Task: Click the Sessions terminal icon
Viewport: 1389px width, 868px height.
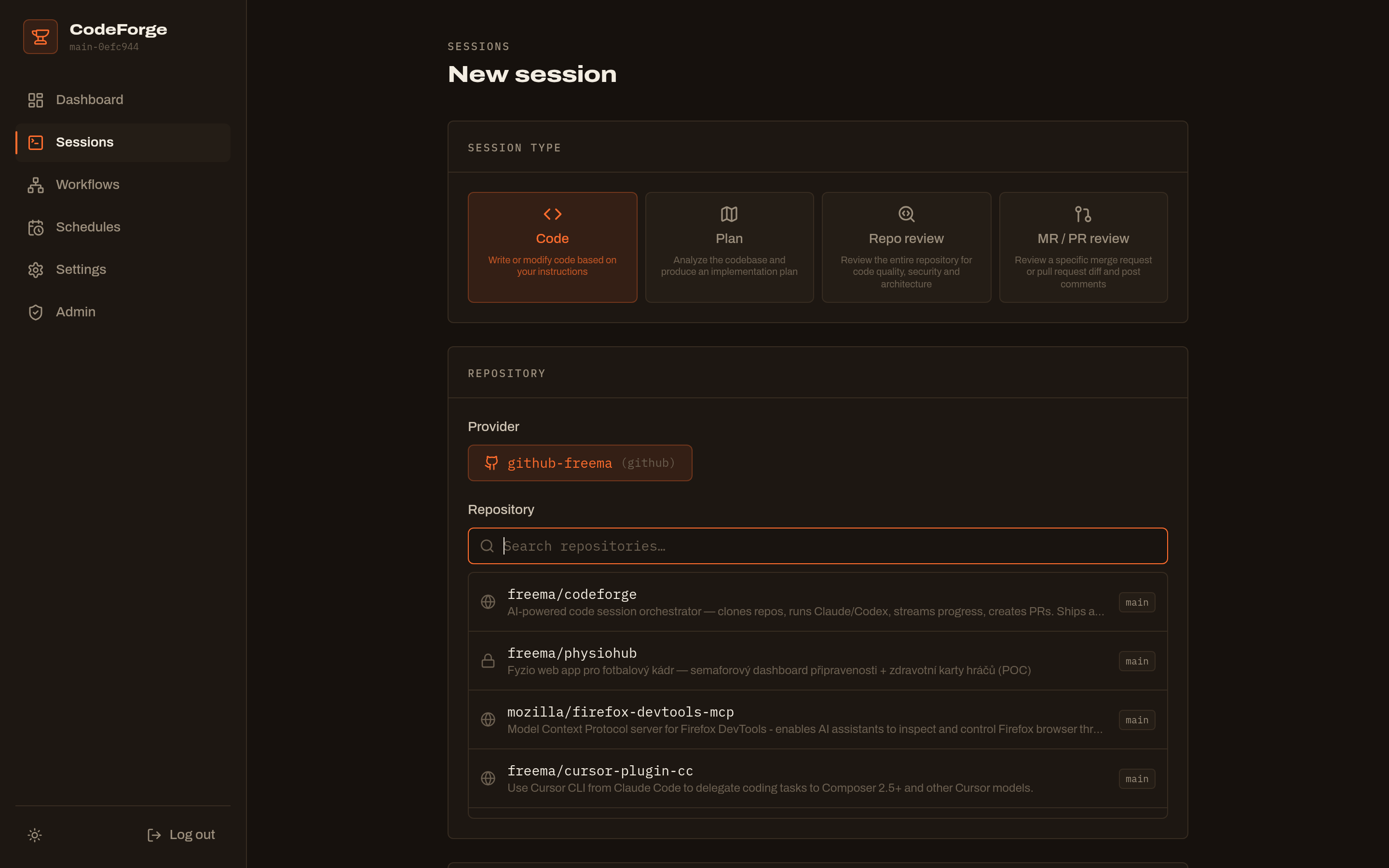Action: (x=36, y=143)
